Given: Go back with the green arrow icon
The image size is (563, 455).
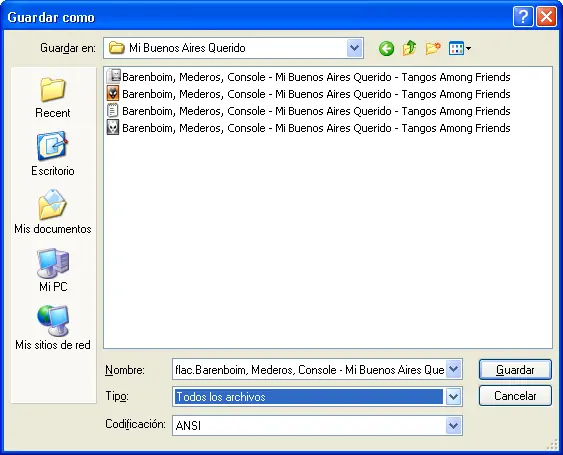Looking at the screenshot, I should point(386,48).
